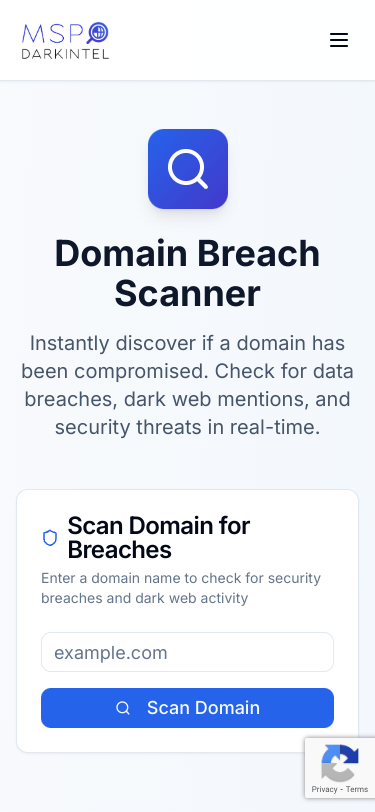Viewport: 375px width, 812px height.
Task: Click the shield icon beside Scan Domain heading
Action: pos(50,538)
